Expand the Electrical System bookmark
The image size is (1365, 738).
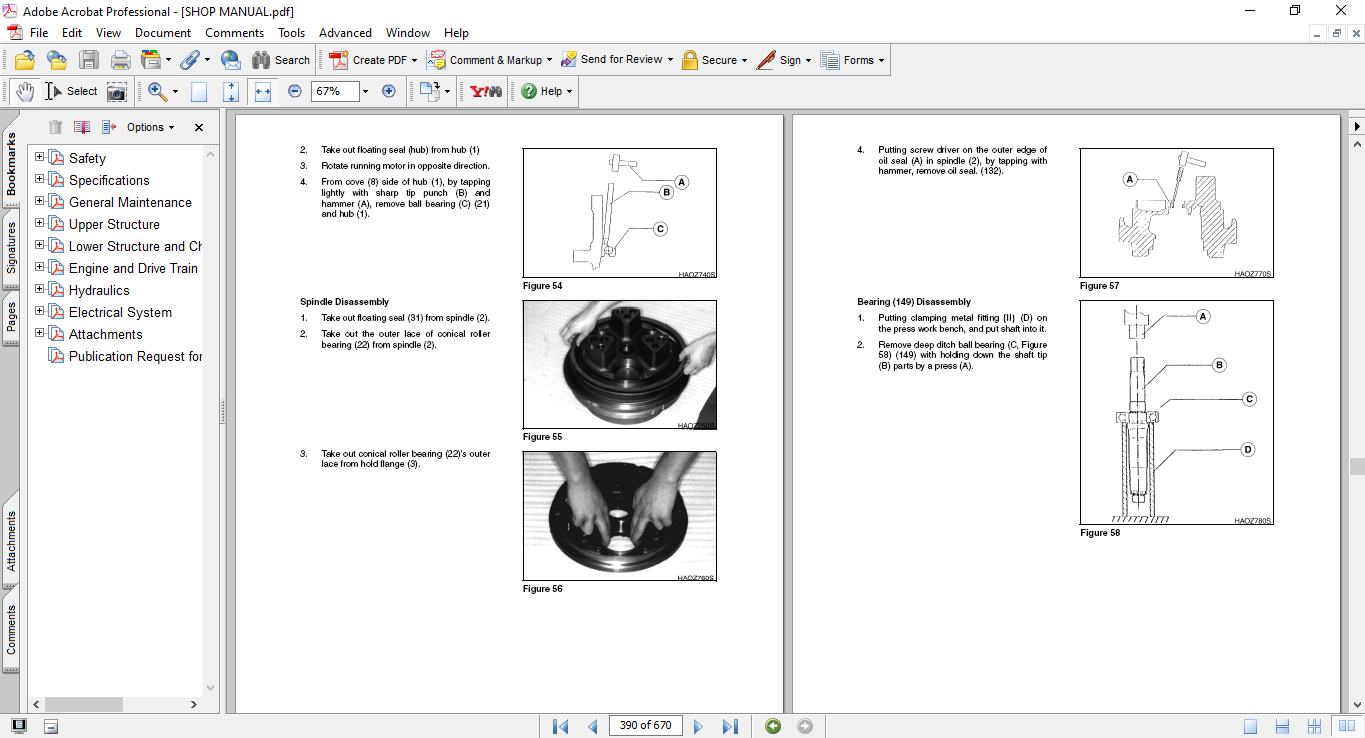coord(40,312)
